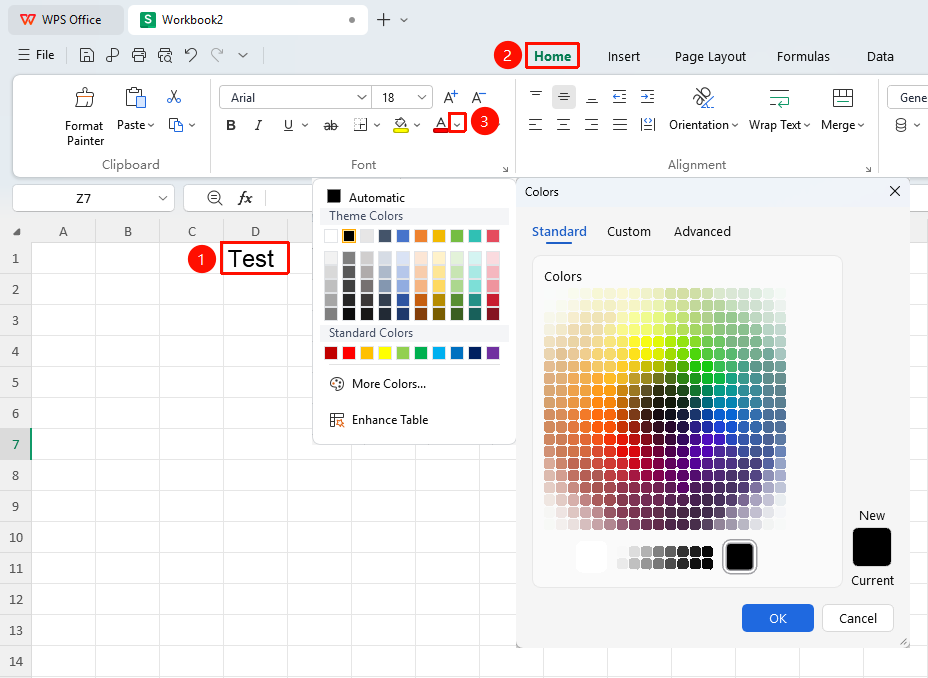Increase font size with the A+ icon

(x=450, y=97)
